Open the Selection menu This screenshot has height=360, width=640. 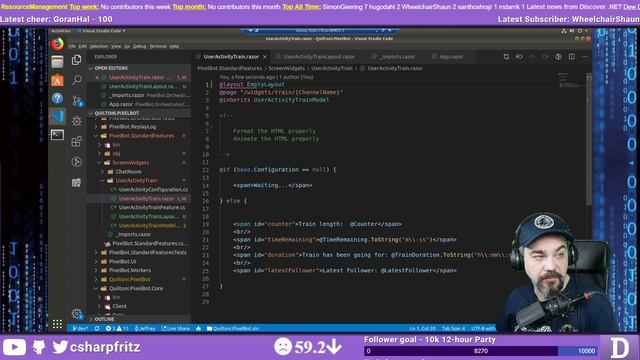tap(99, 46)
